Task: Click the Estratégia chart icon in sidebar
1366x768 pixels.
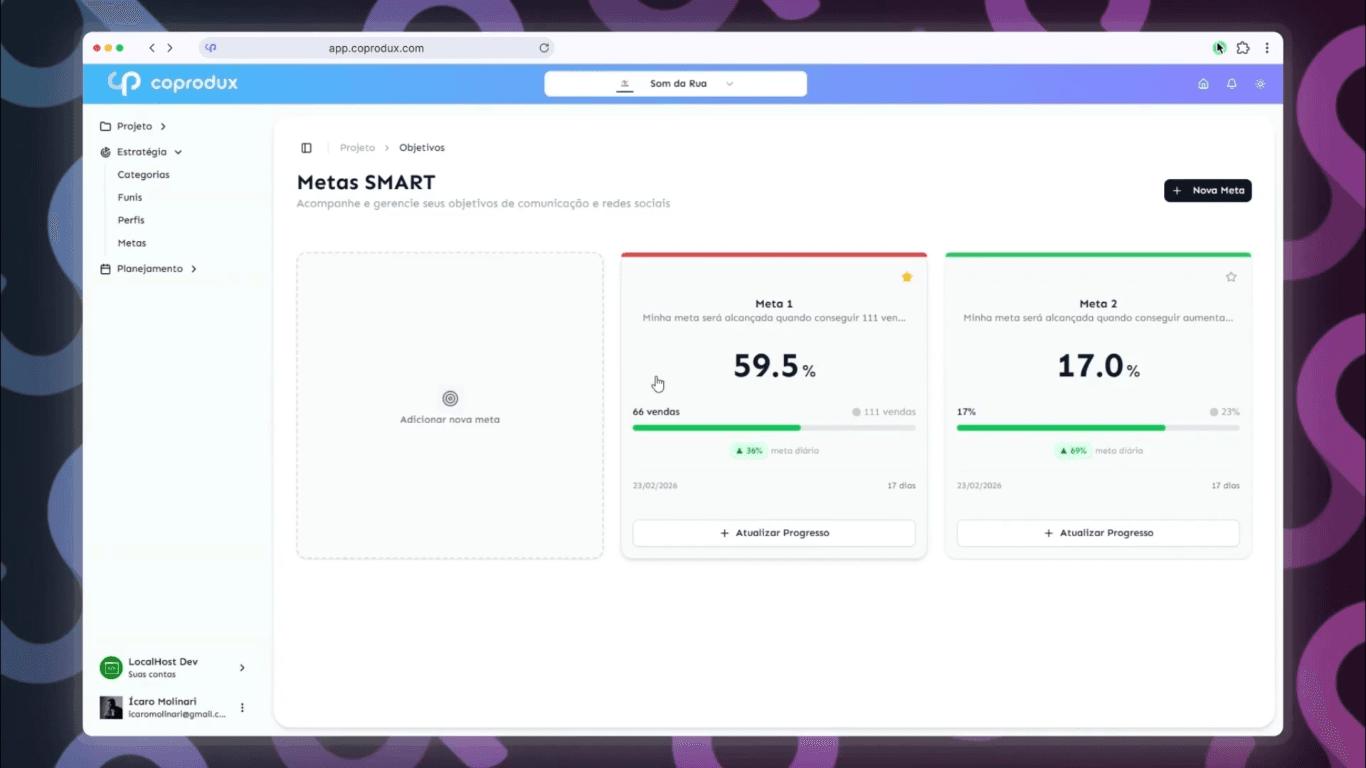Action: 106,152
